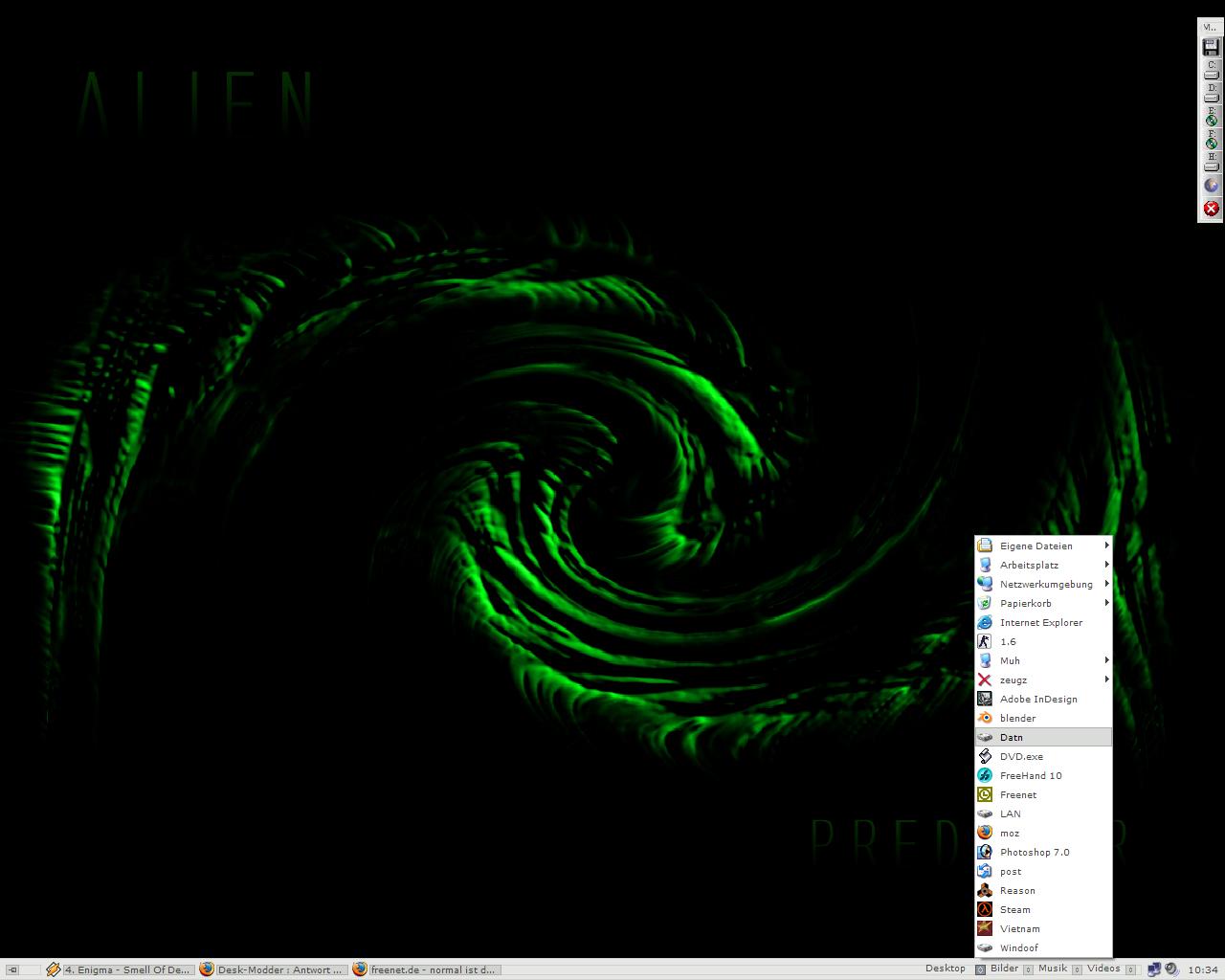The image size is (1225, 980).
Task: Open Adobe InDesign from the list
Action: (1037, 699)
